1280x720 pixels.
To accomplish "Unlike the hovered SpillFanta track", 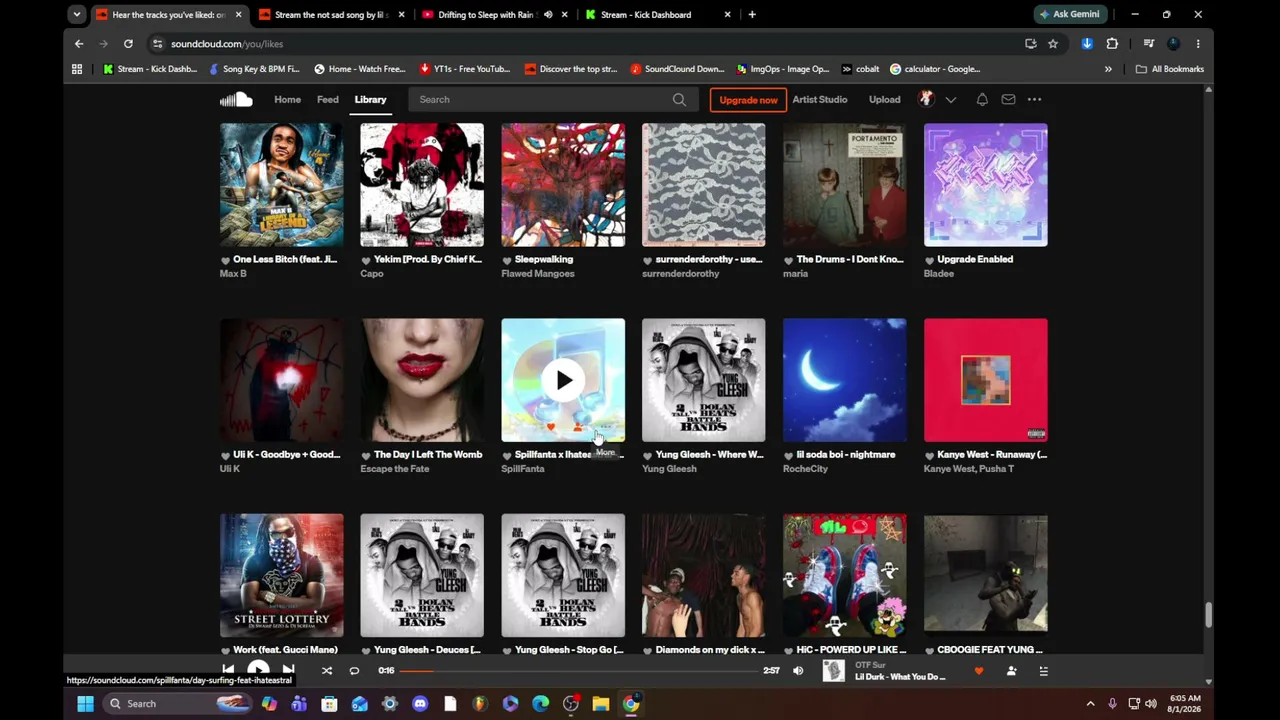I will (550, 428).
